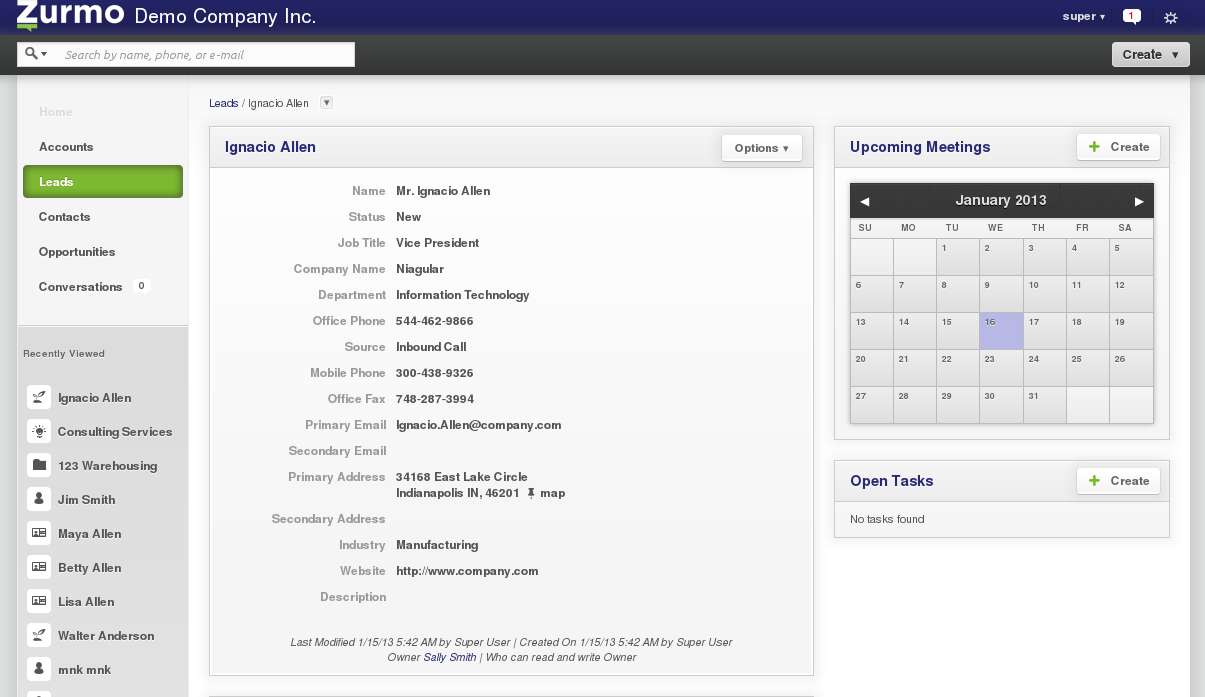Click the person icon beside mnk mnk

tap(39, 669)
